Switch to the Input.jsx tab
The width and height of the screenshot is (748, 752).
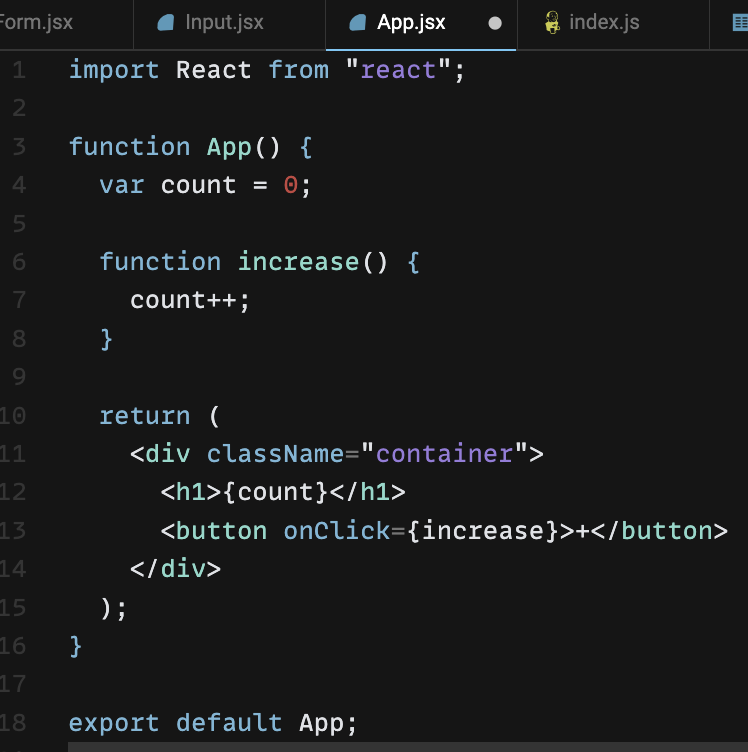[x=229, y=23]
